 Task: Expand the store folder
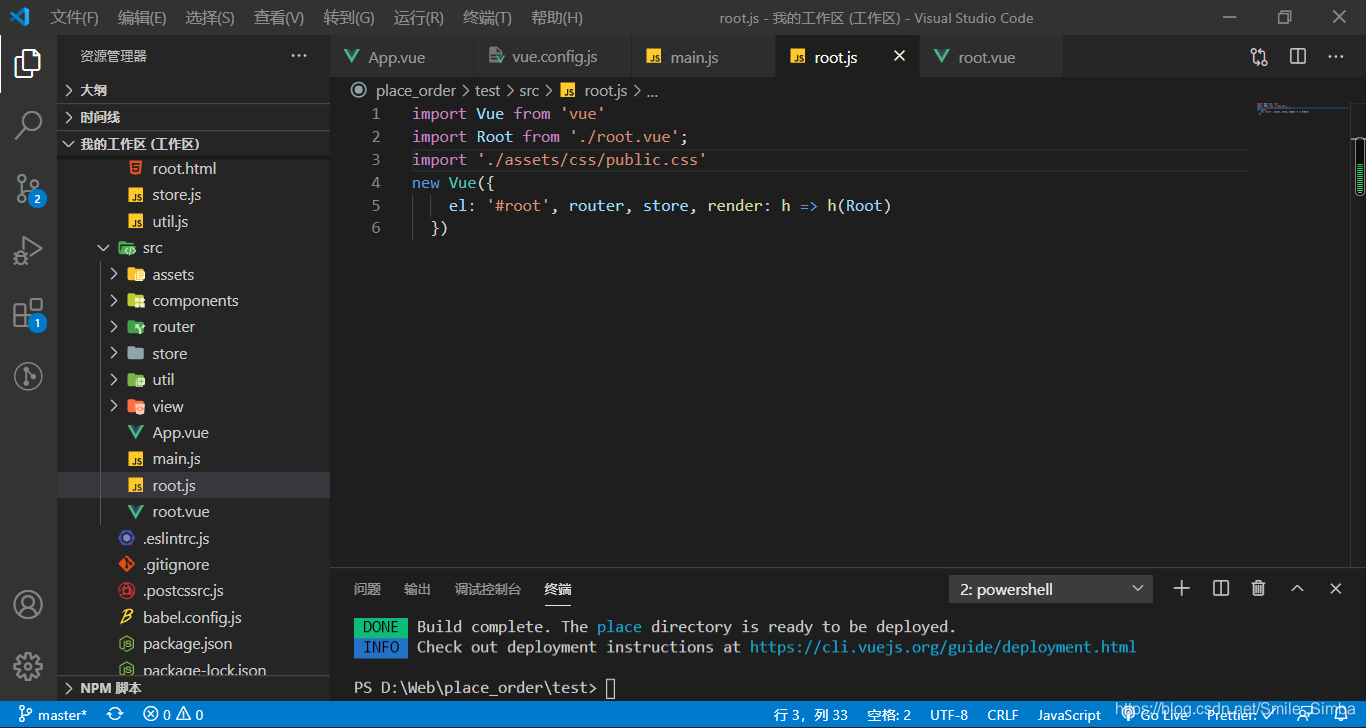[193, 354]
